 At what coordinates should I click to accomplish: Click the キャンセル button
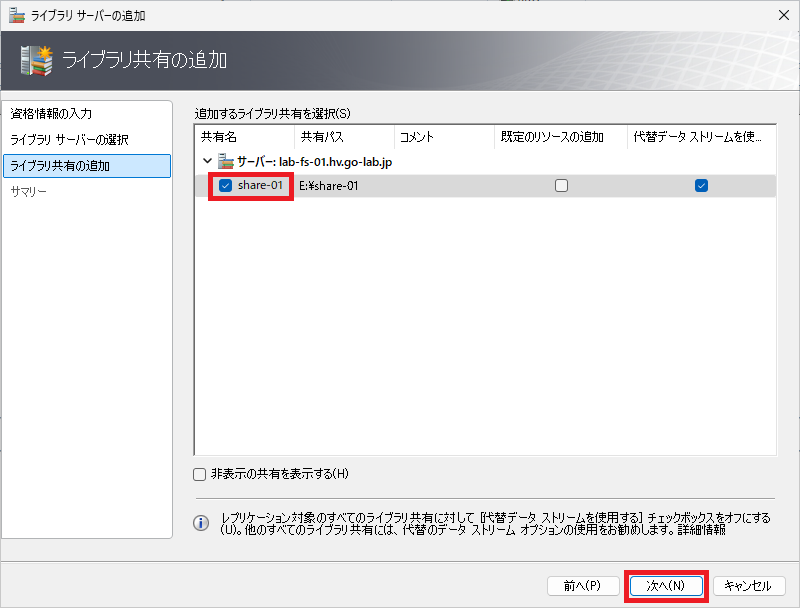tap(749, 586)
